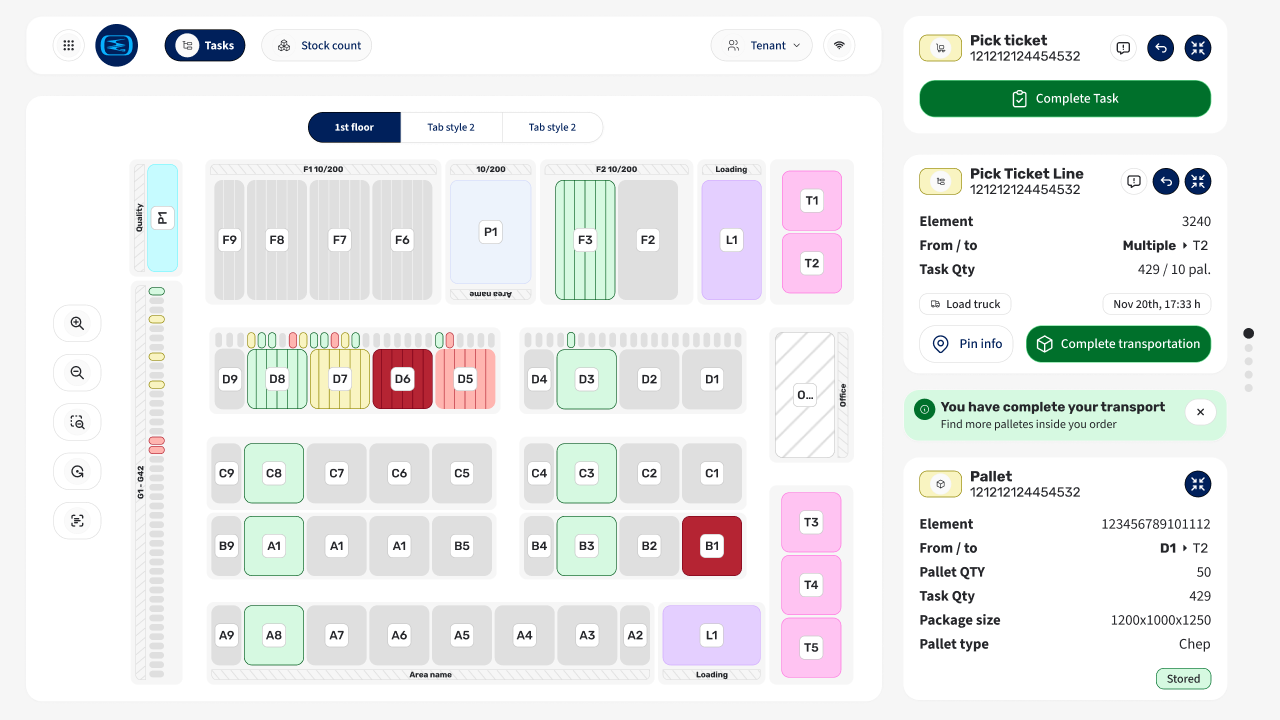Click the yellow Pick ticket cart badge
Viewport: 1280px width, 720px height.
pos(941,48)
